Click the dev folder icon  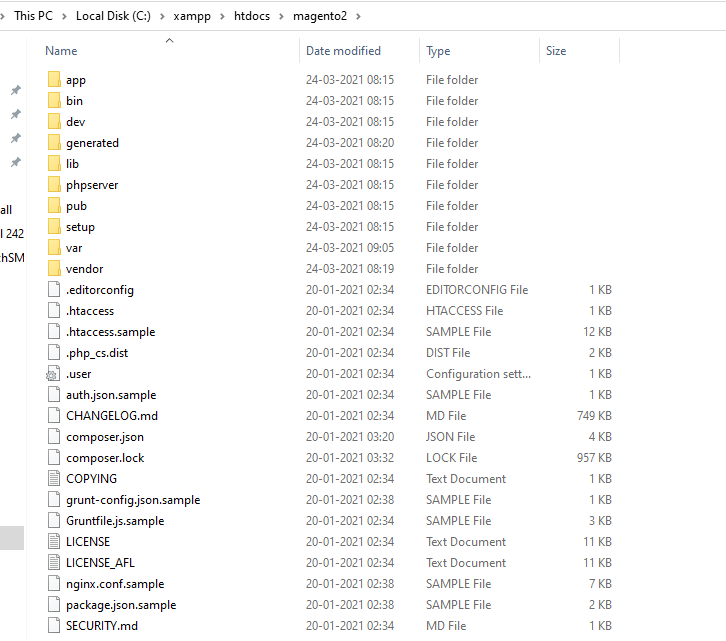pyautogui.click(x=54, y=121)
